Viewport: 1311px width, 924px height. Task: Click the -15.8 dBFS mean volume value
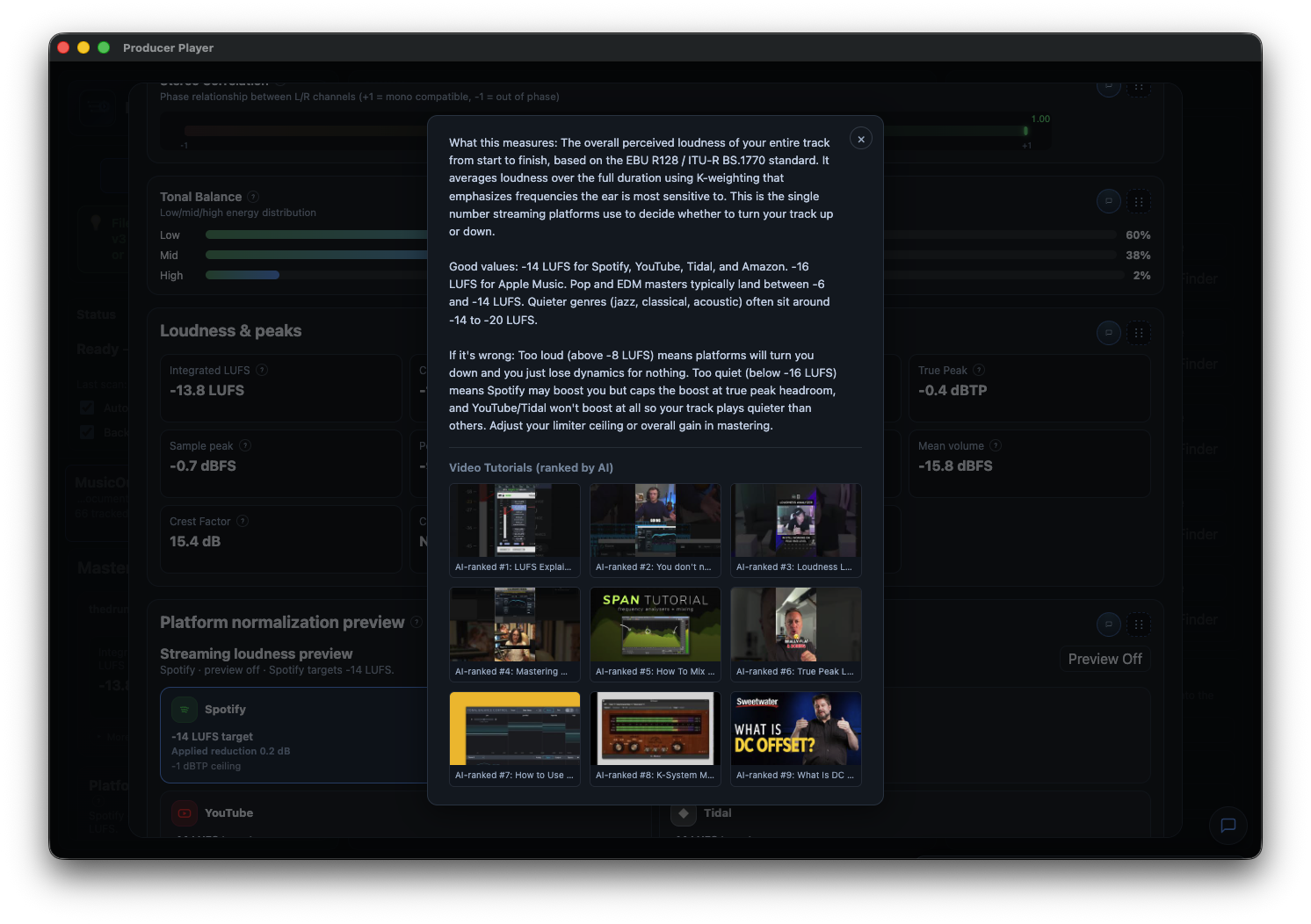point(955,466)
